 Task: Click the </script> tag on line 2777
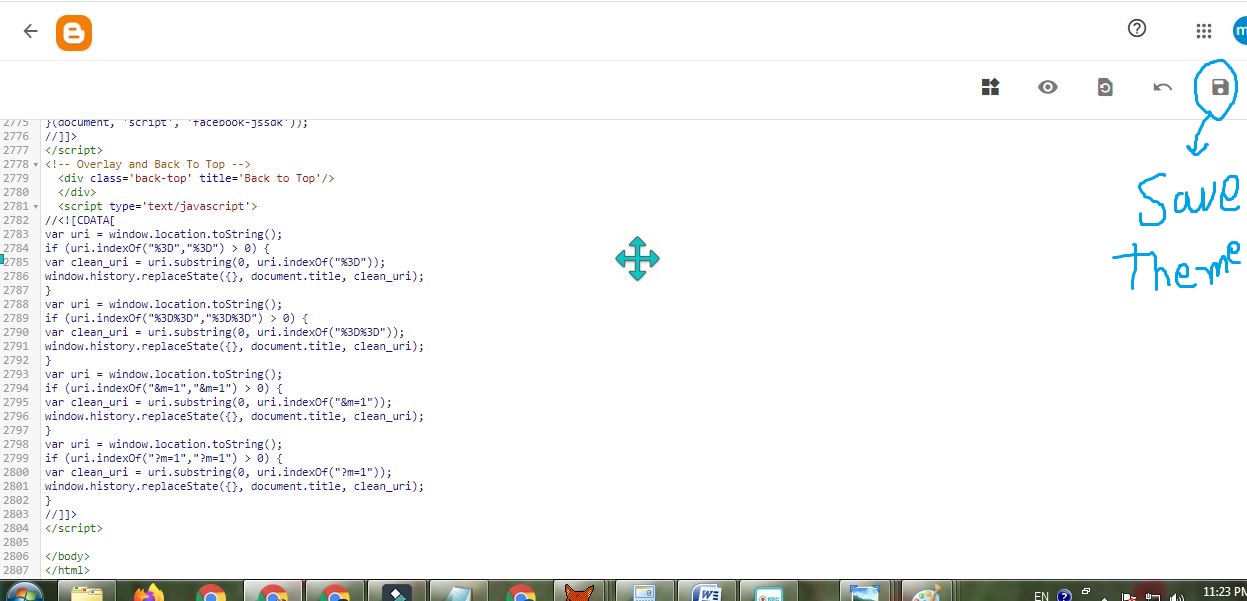[74, 150]
